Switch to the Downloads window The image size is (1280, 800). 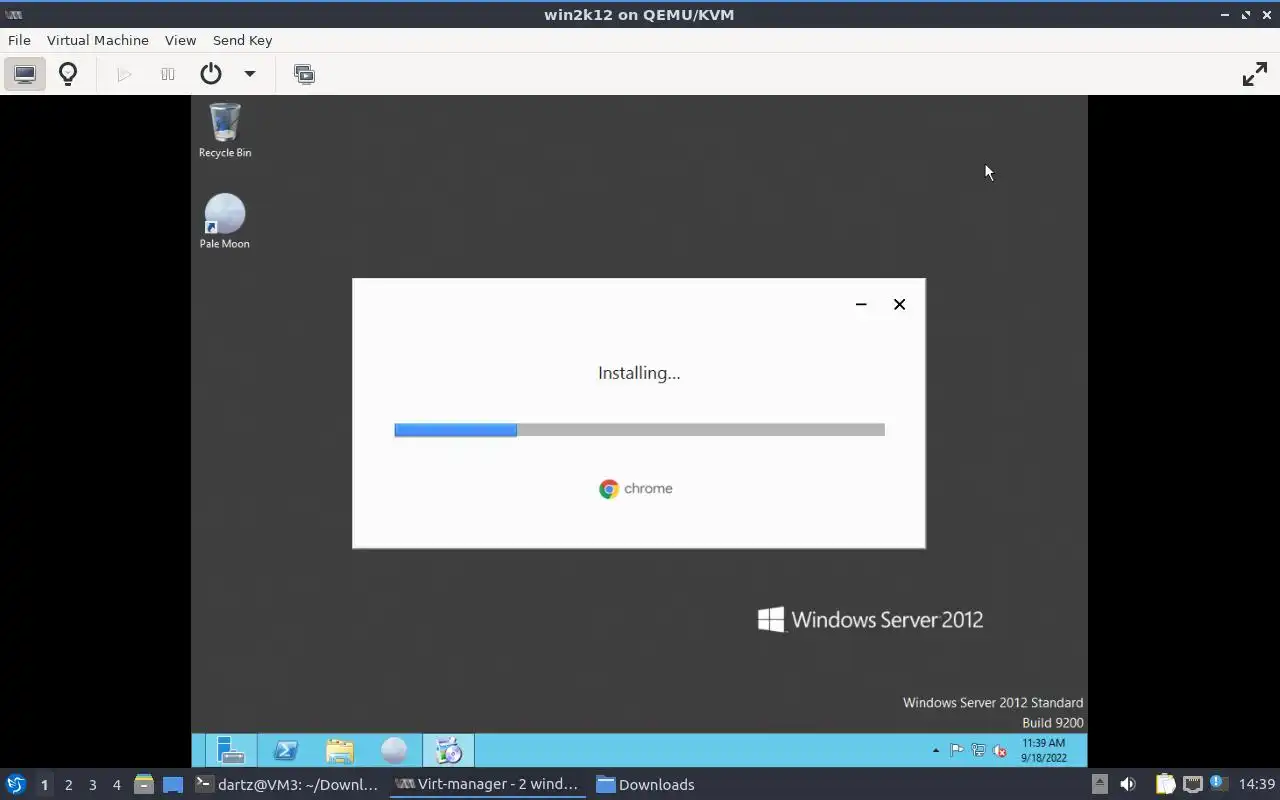pos(646,785)
